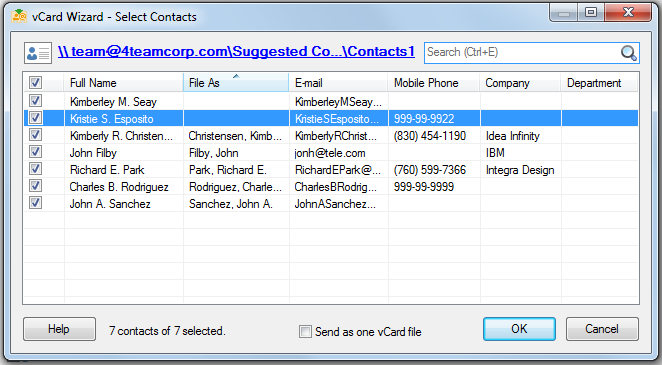This screenshot has width=662, height=365.
Task: Sort by the Department column header
Action: pos(599,83)
